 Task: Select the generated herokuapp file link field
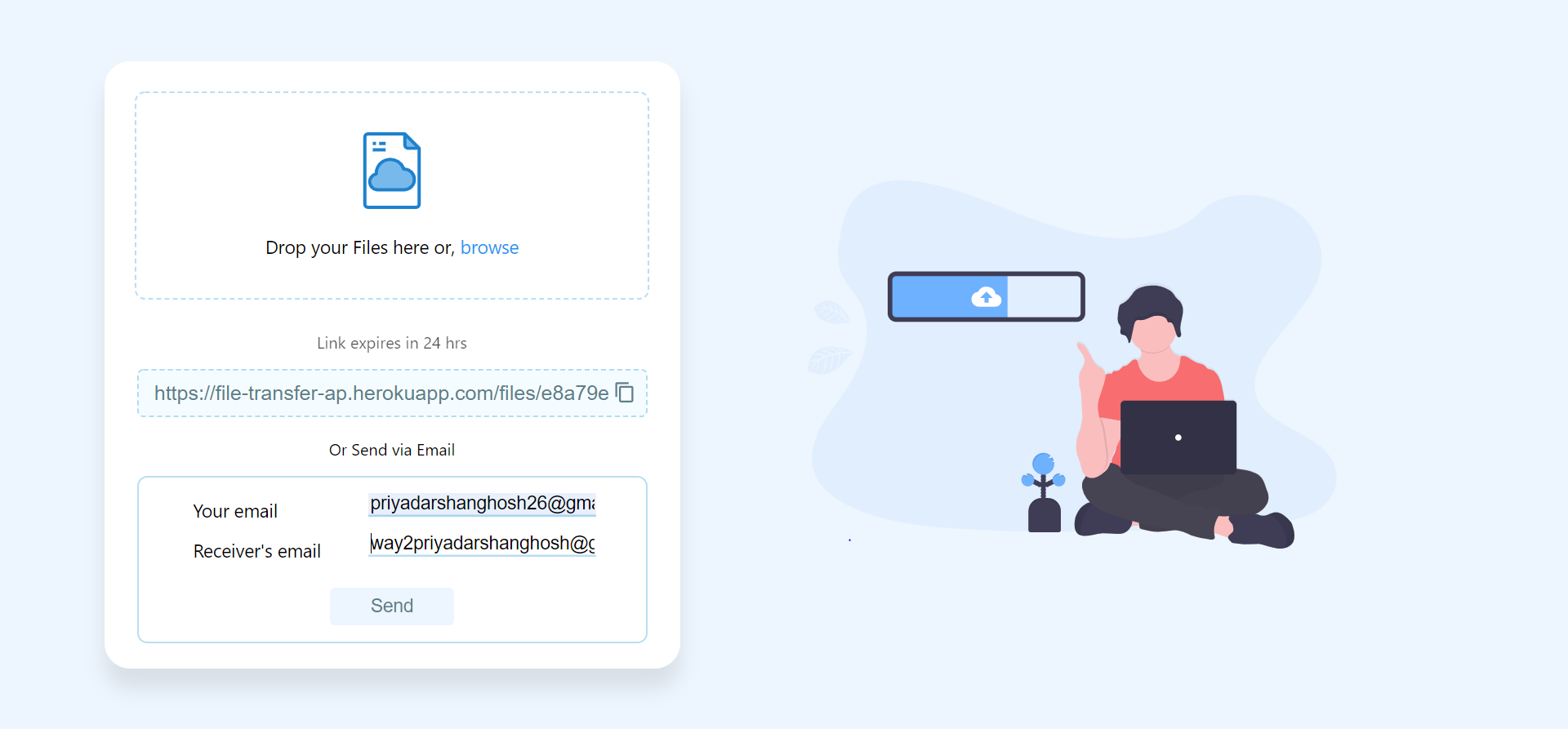pos(392,393)
